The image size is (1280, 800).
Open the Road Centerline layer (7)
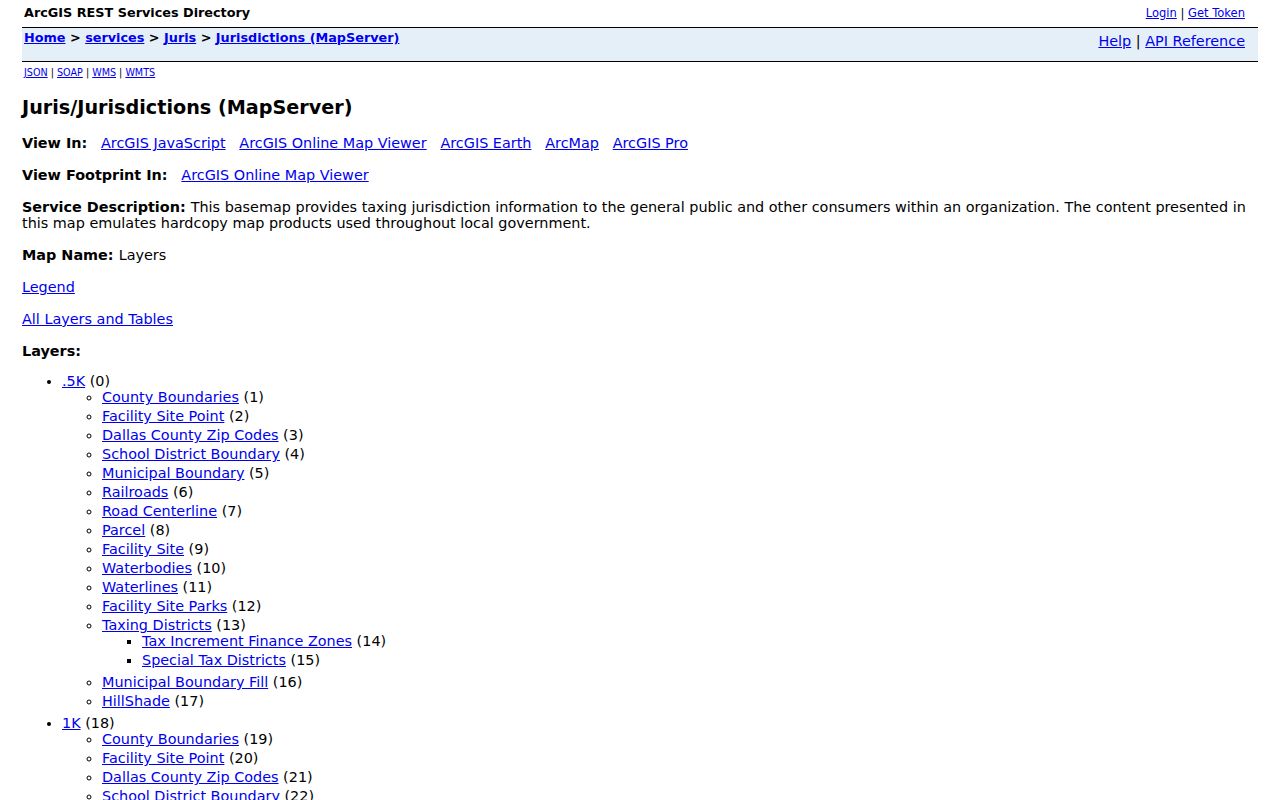(x=159, y=511)
